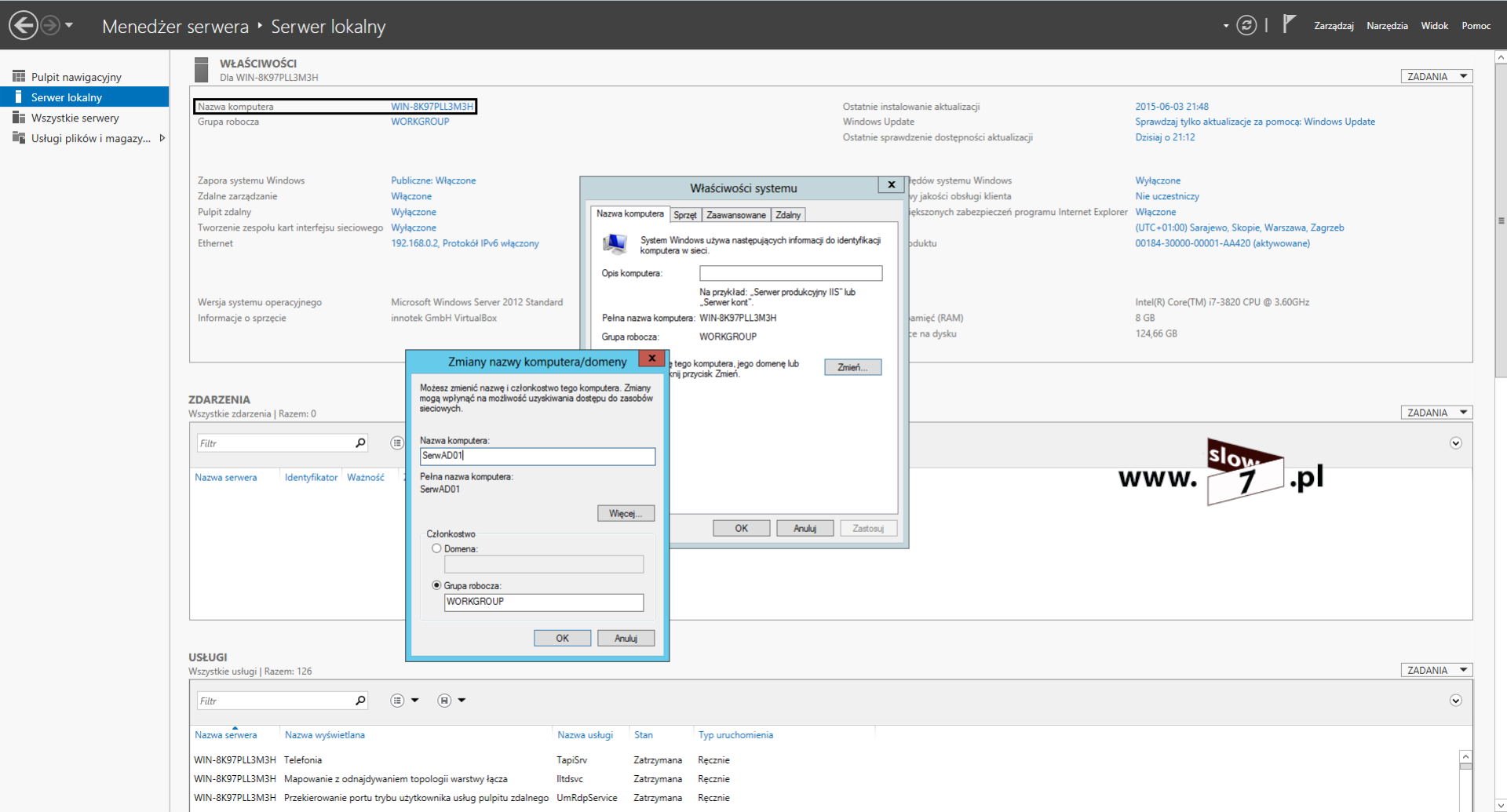The width and height of the screenshot is (1507, 812).
Task: Select the Domena radio button
Action: point(436,549)
